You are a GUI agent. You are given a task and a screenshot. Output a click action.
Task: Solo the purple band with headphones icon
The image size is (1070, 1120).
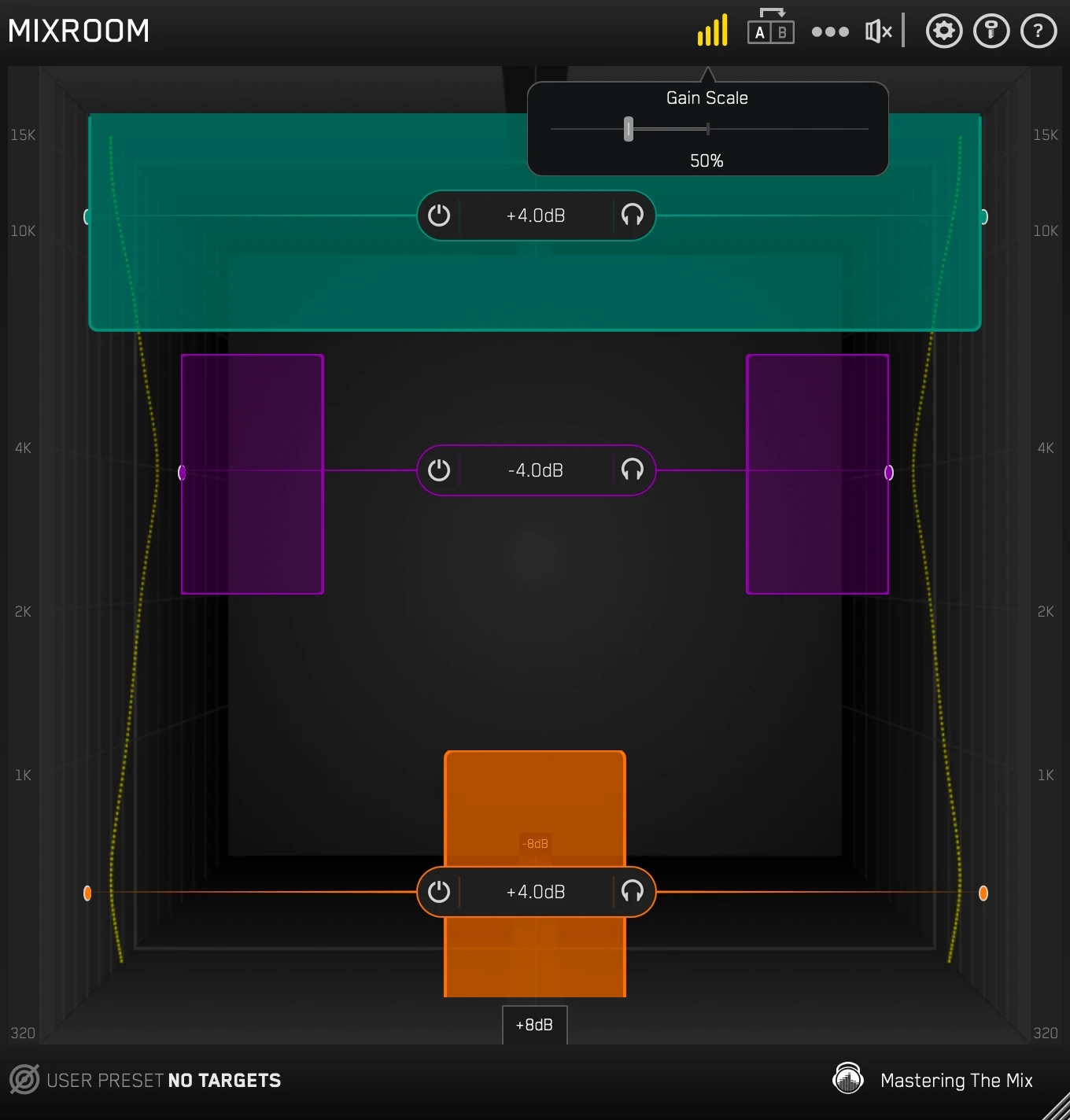point(633,470)
